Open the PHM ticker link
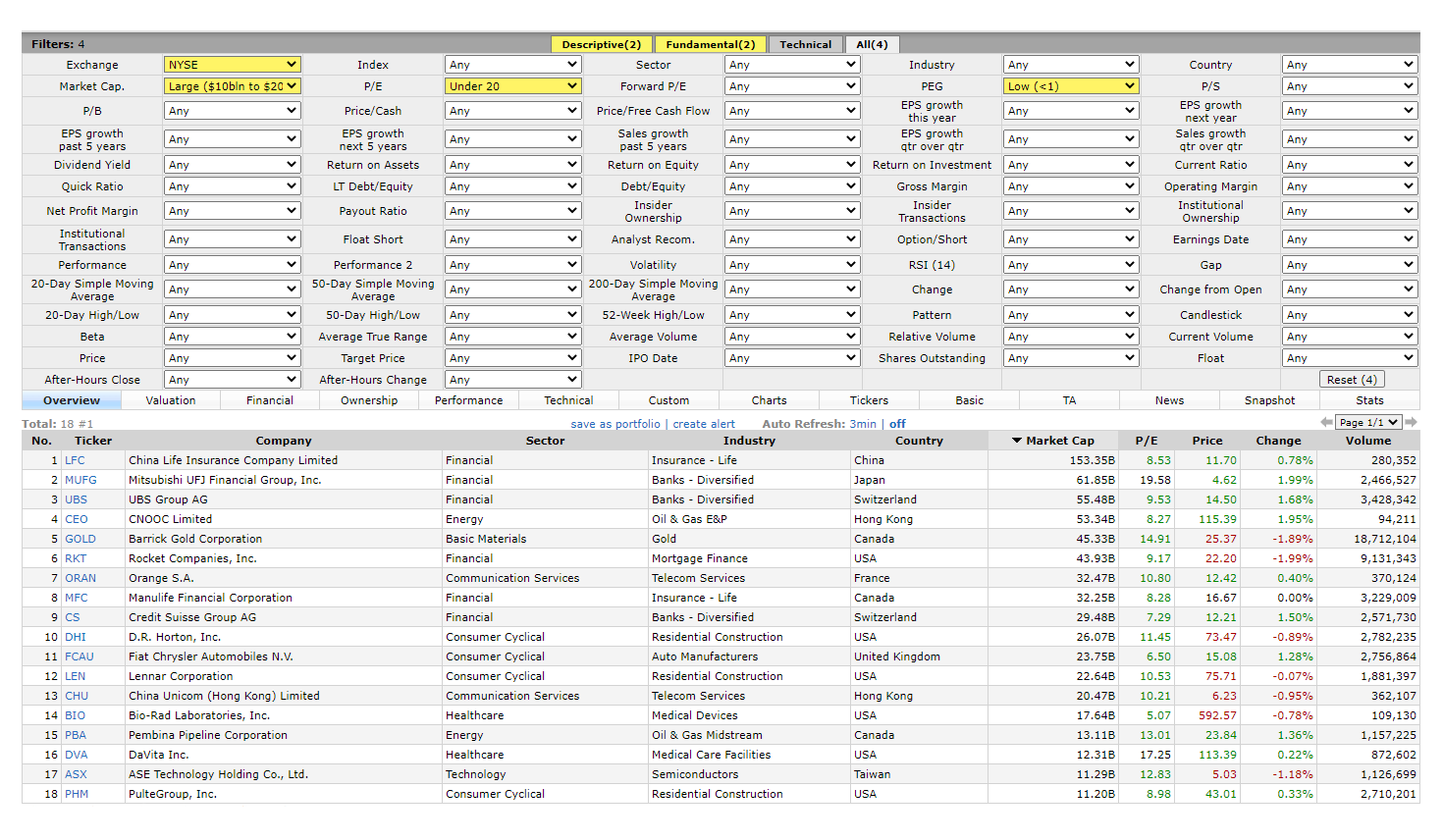 click(x=77, y=794)
